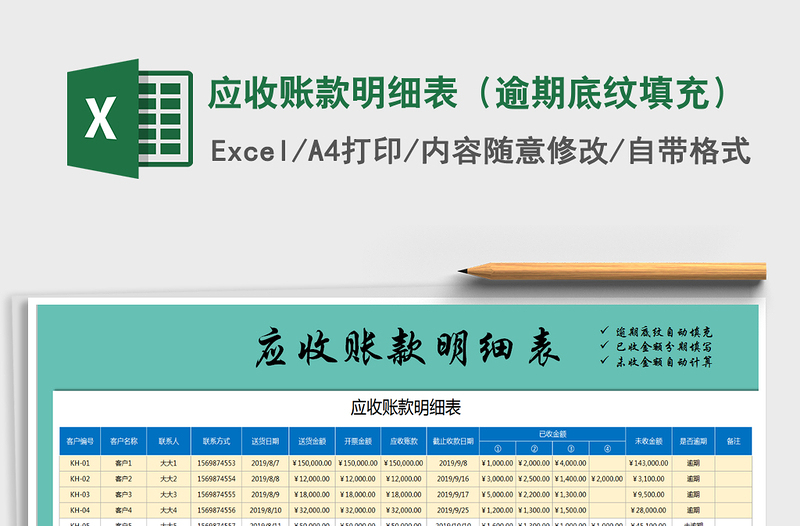800x526 pixels.
Task: Click cell KH-04
Action: (x=80, y=510)
